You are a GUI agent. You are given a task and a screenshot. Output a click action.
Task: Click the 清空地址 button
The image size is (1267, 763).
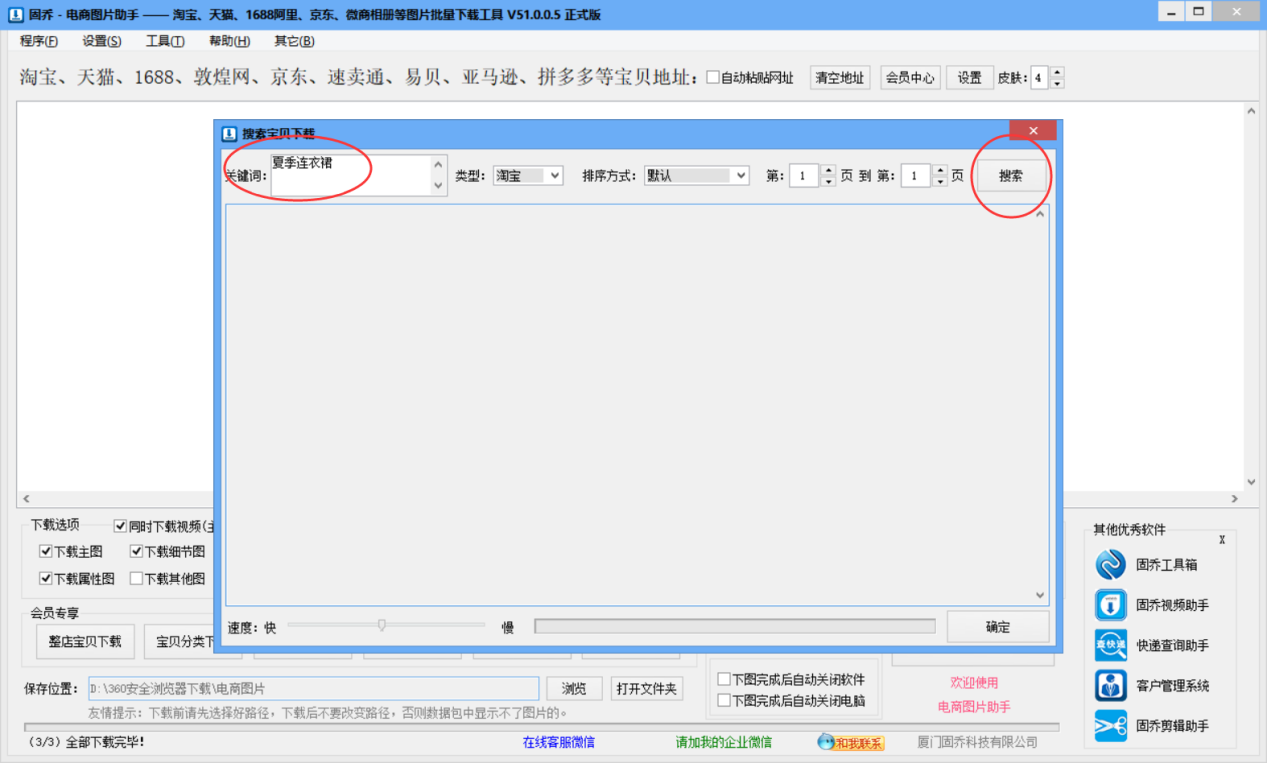(840, 78)
